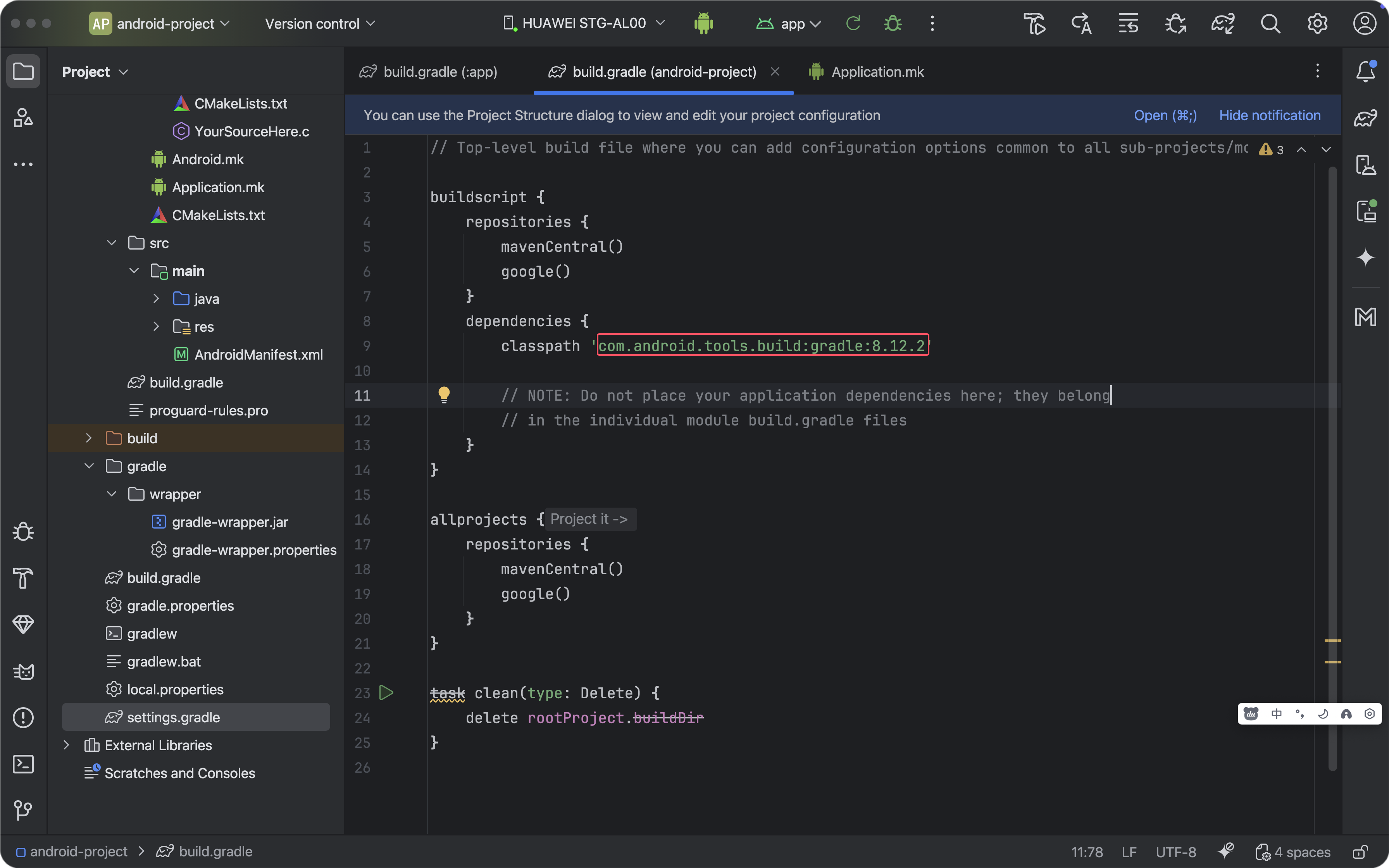Toggle the Project tool window folder button
The width and height of the screenshot is (1389, 868).
(x=23, y=72)
